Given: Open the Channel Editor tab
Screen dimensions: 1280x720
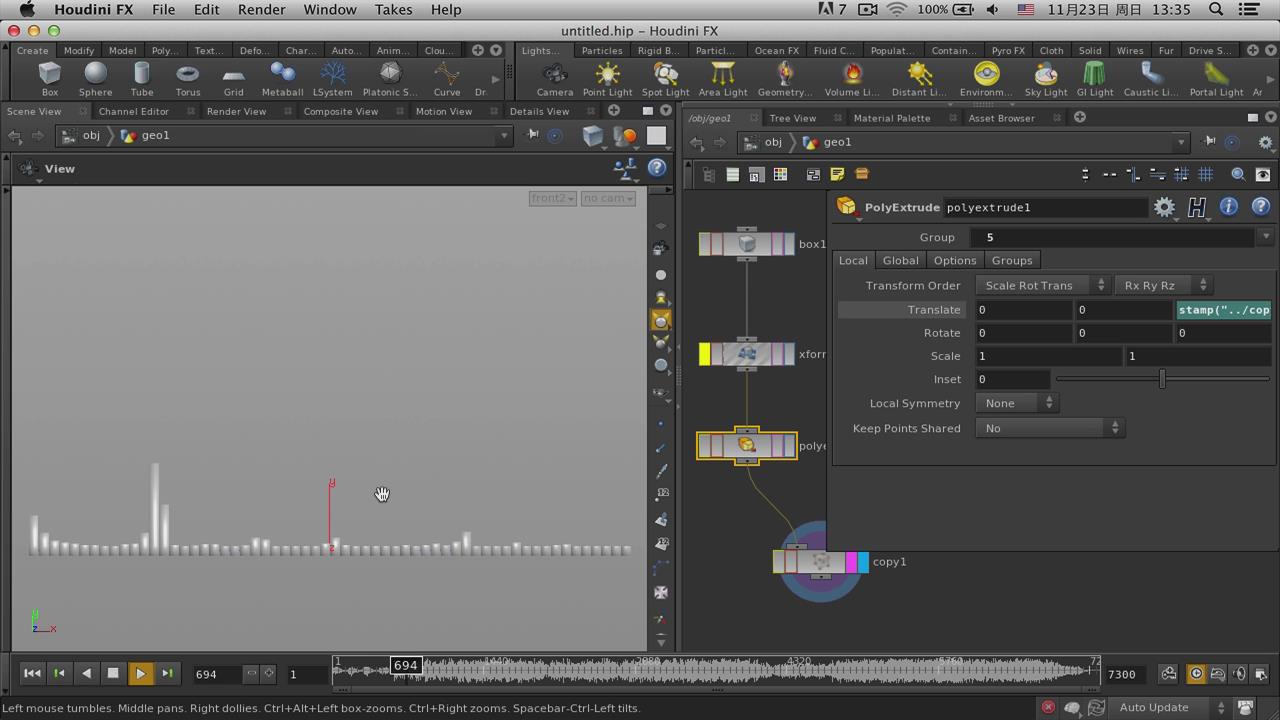Looking at the screenshot, I should (x=133, y=111).
